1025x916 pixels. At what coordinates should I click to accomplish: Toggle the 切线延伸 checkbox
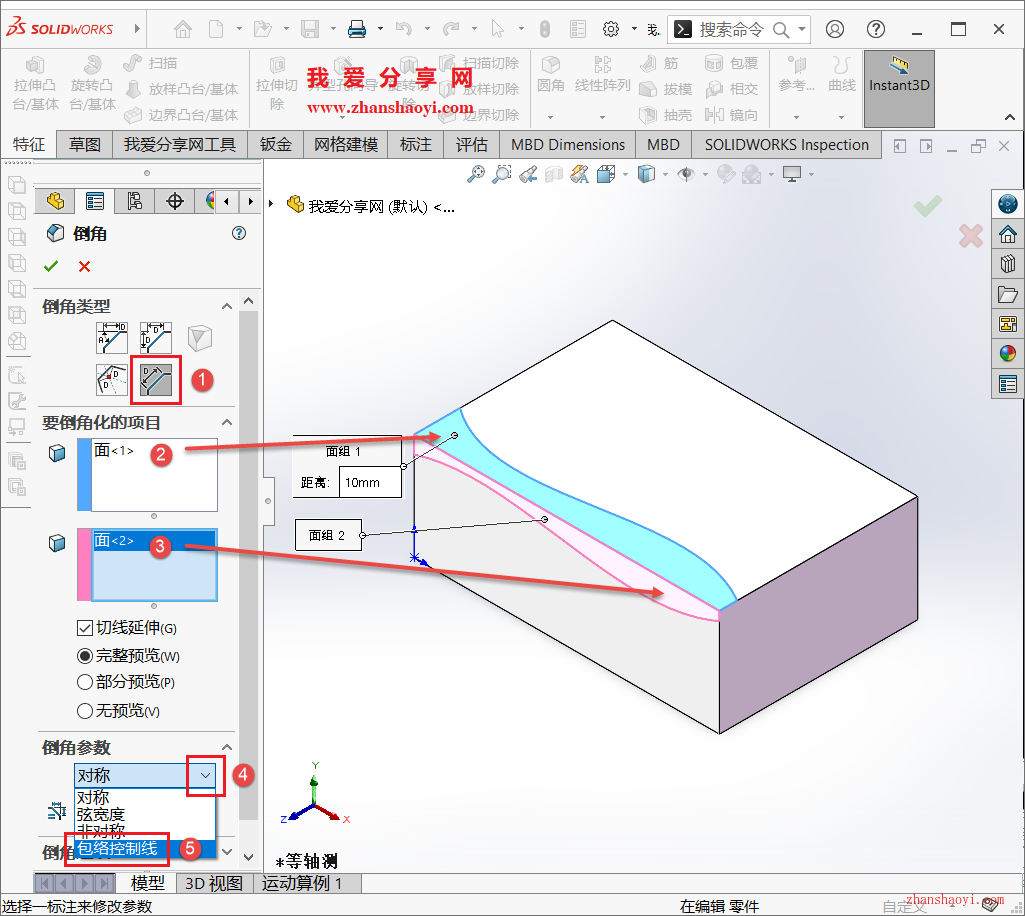(84, 628)
